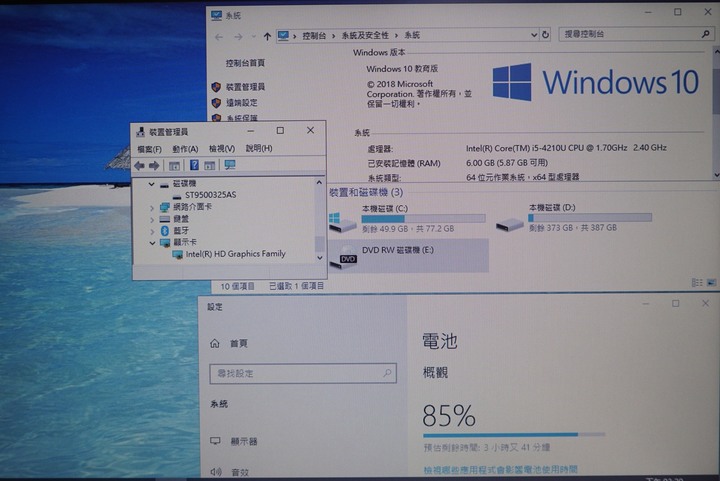This screenshot has height=481, width=720.
Task: Click the properties pane icon next to Help
Action: [x=209, y=165]
